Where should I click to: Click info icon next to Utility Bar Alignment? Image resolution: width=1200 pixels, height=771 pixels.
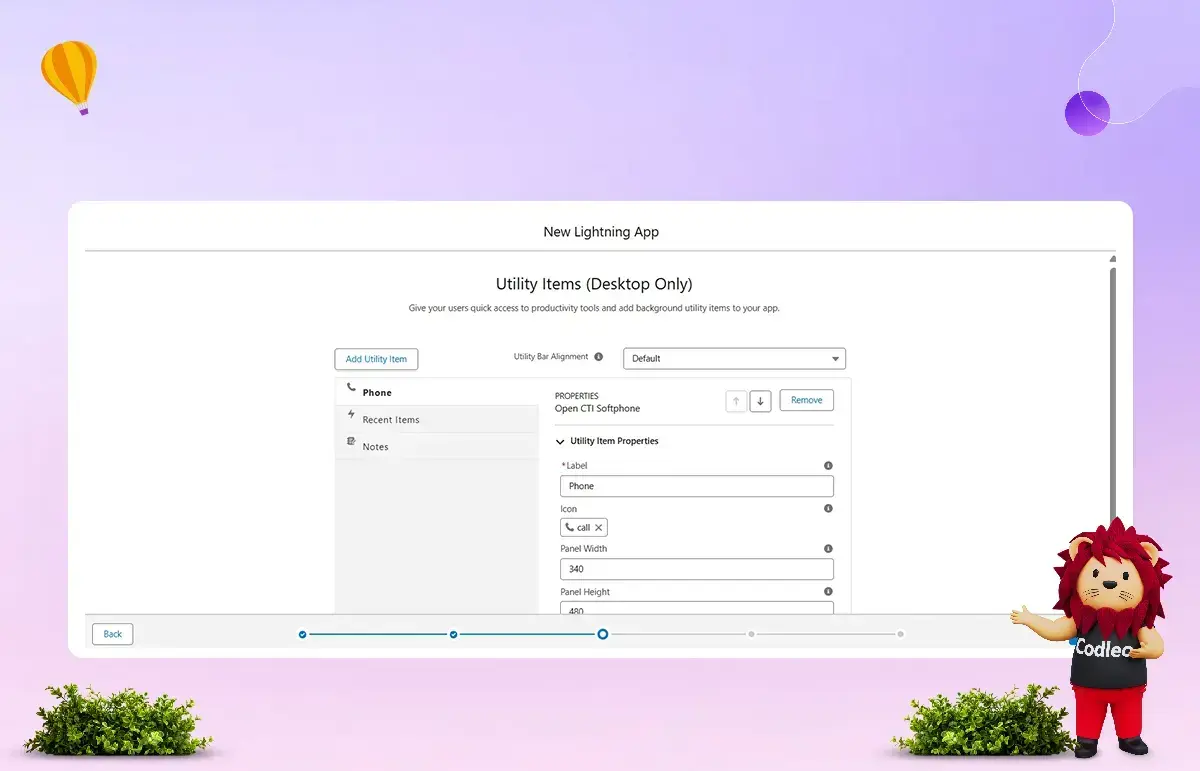point(599,357)
